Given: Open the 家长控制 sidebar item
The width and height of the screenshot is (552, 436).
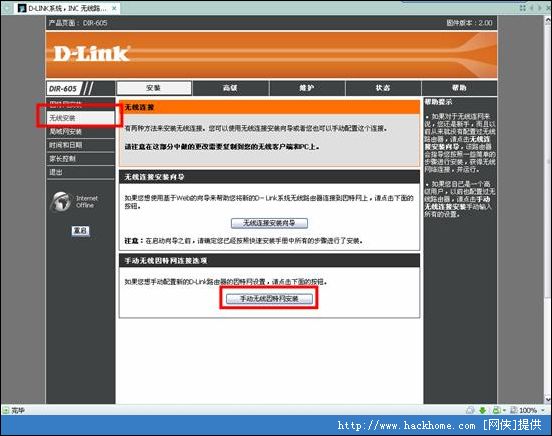Looking at the screenshot, I should pos(81,159).
